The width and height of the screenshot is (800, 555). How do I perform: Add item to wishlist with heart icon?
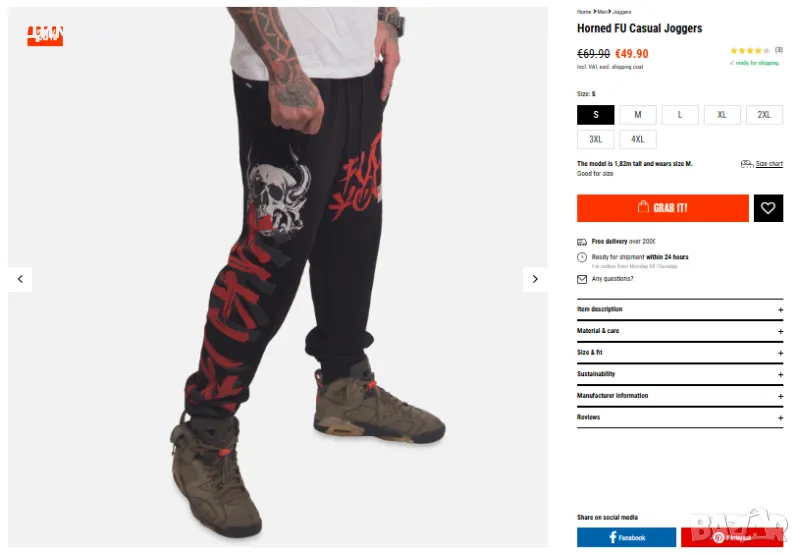point(768,208)
